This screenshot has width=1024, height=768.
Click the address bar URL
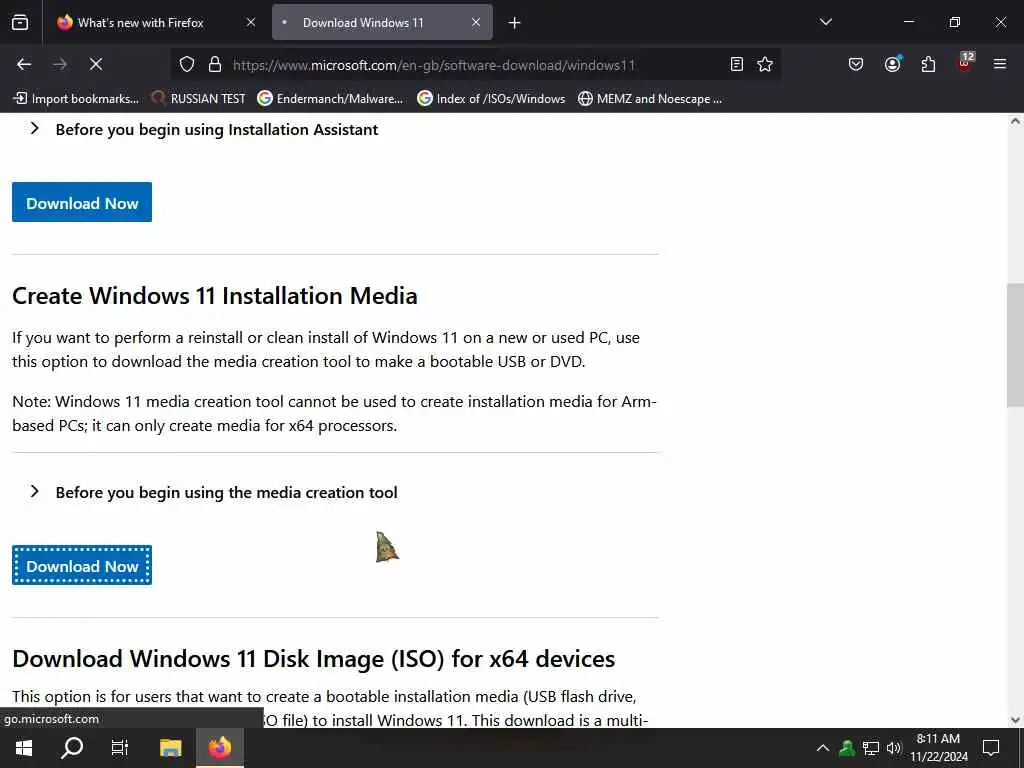point(434,65)
